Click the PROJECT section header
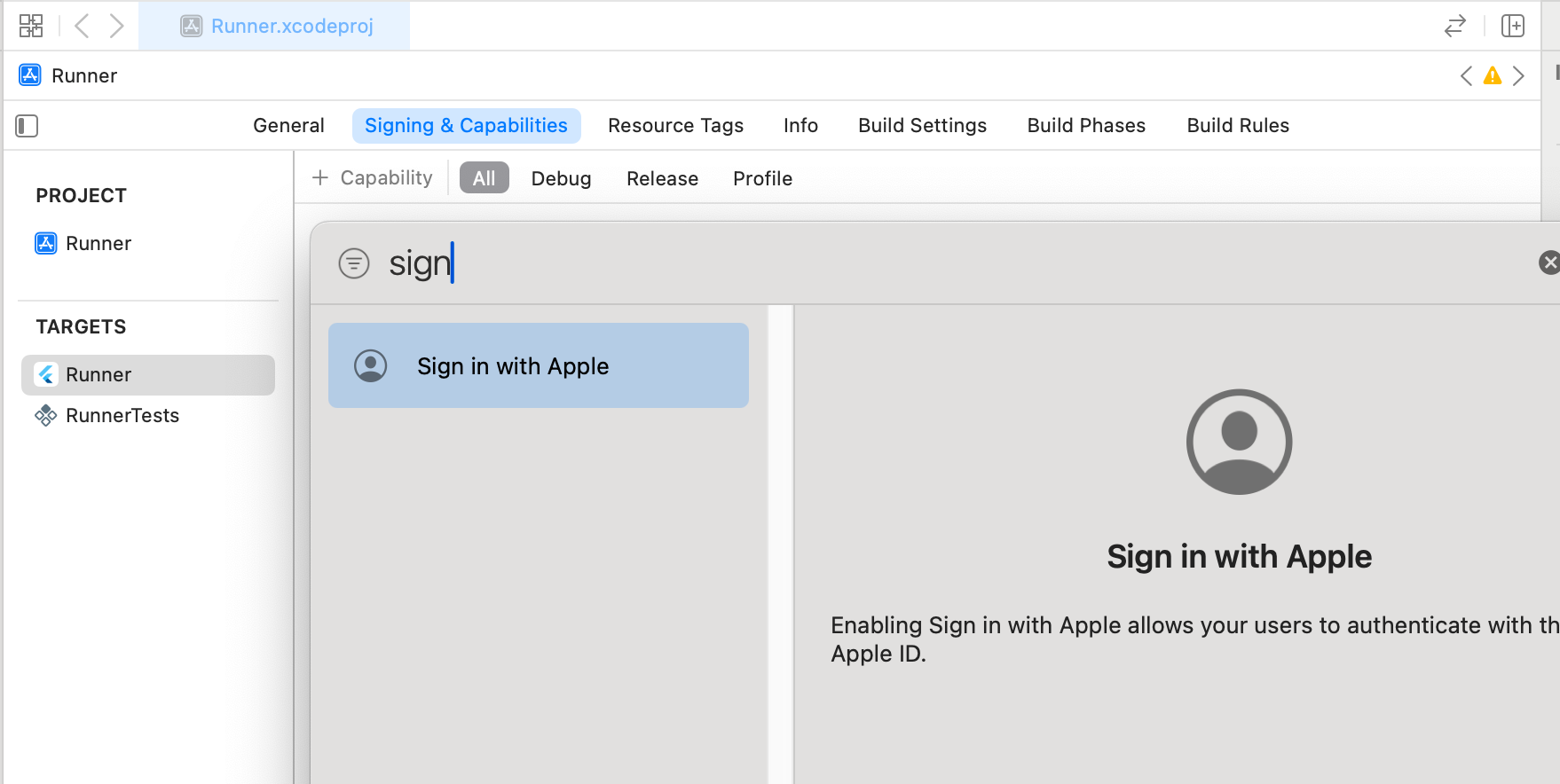Viewport: 1560px width, 784px height. pyautogui.click(x=81, y=196)
